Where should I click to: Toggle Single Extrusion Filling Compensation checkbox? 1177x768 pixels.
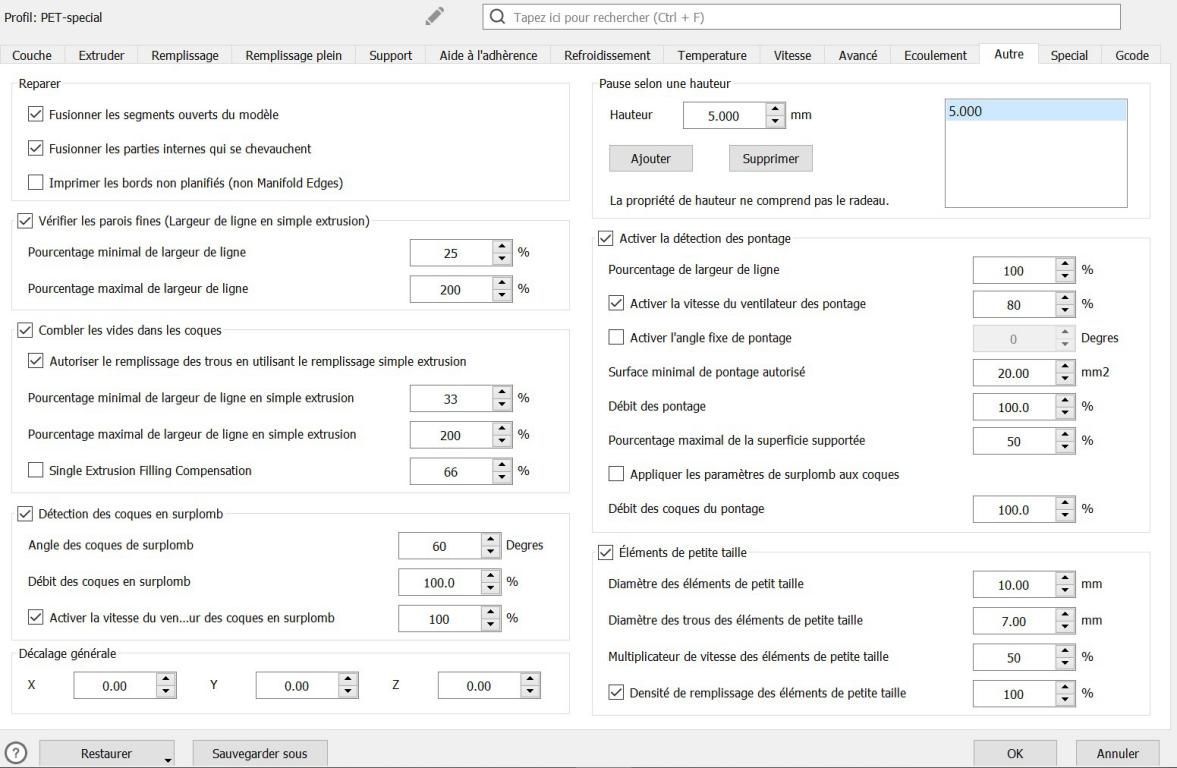pos(35,470)
